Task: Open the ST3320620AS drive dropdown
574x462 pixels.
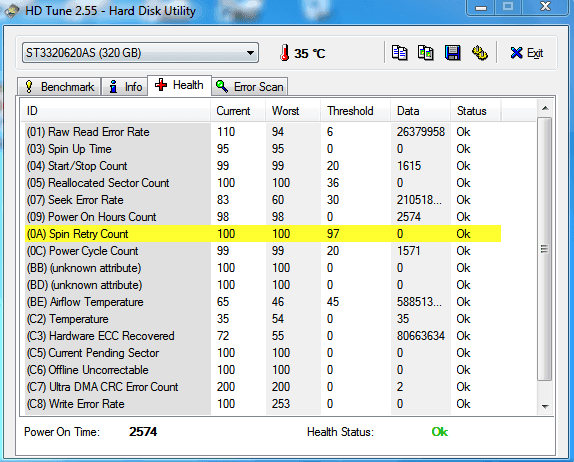Action: coord(140,53)
